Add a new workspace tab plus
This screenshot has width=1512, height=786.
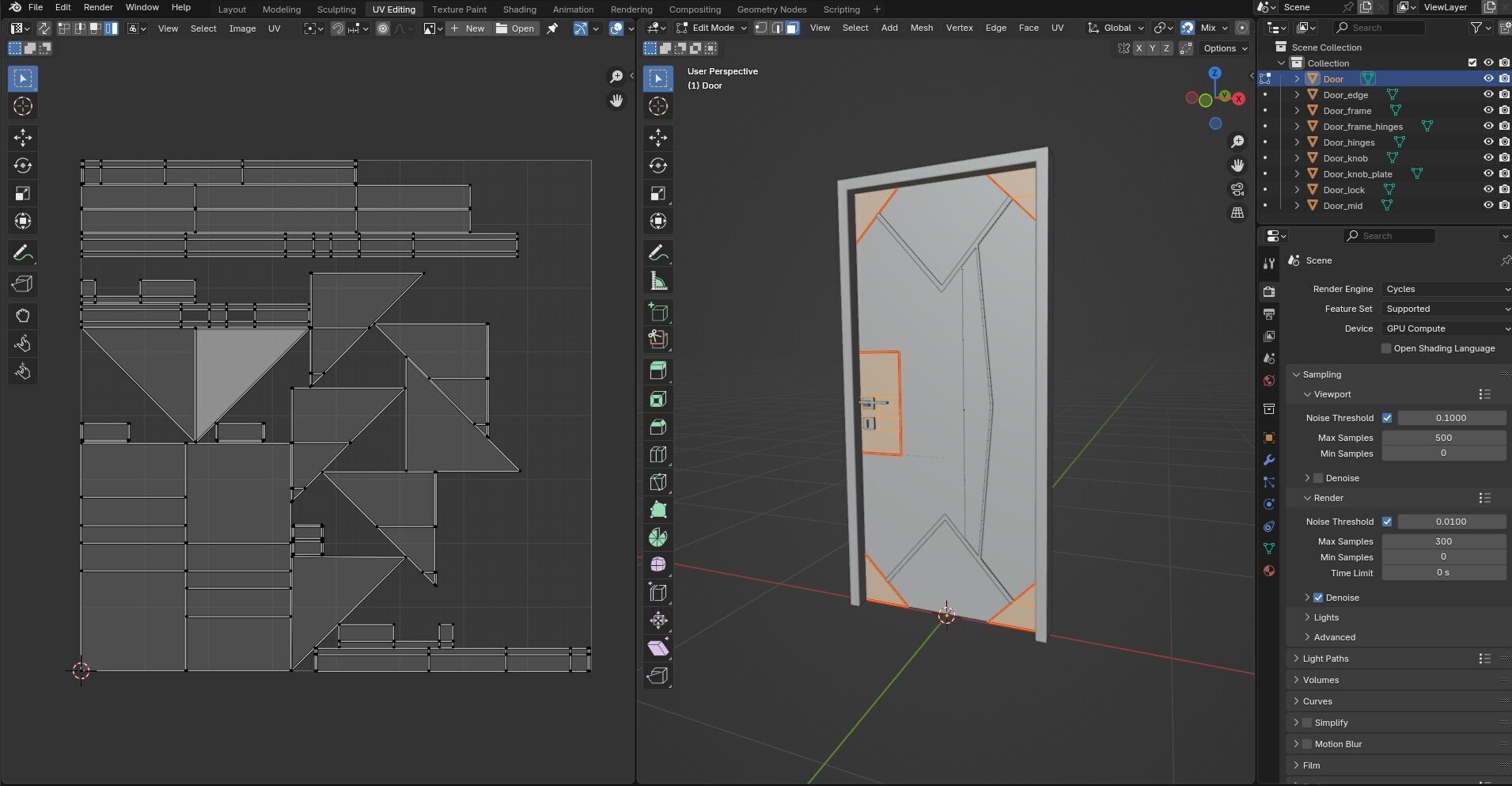877,9
